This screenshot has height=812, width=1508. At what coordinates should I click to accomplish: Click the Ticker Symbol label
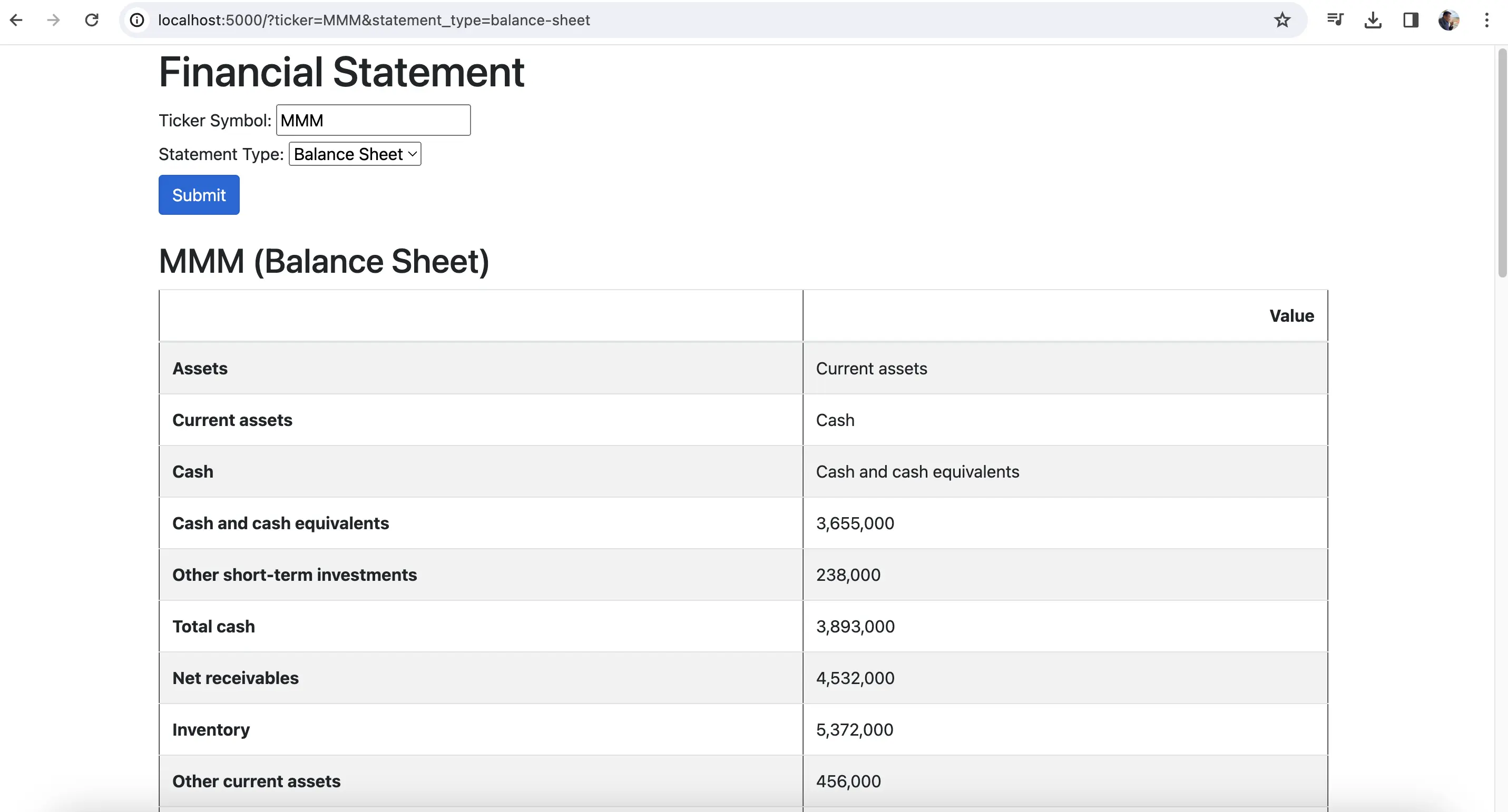pyautogui.click(x=215, y=120)
